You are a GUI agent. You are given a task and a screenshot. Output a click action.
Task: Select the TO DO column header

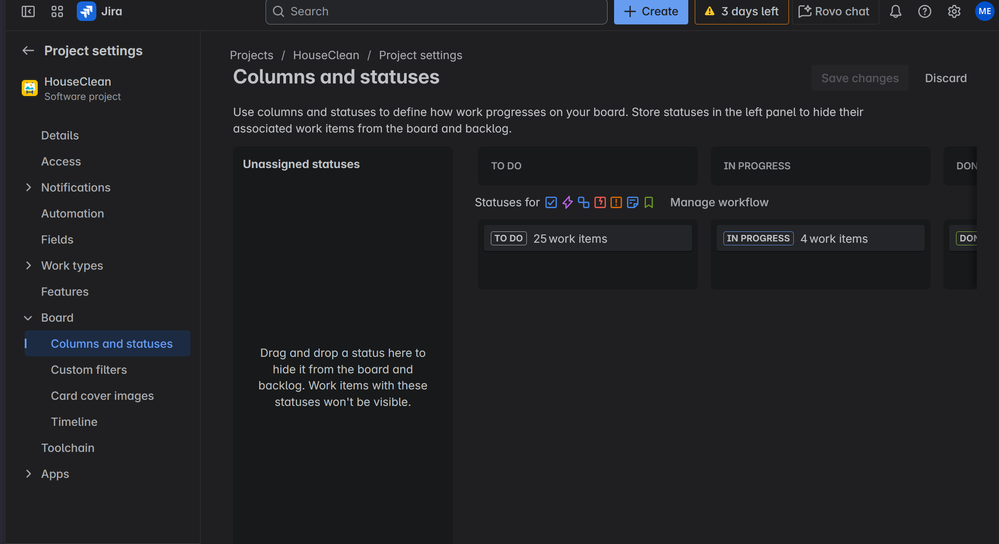[587, 166]
